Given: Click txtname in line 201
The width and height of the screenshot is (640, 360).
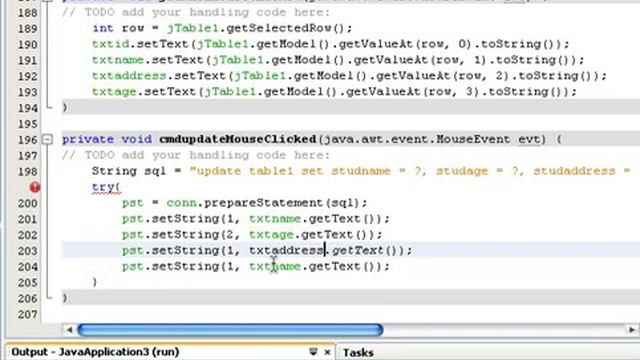Looking at the screenshot, I should [x=275, y=219].
